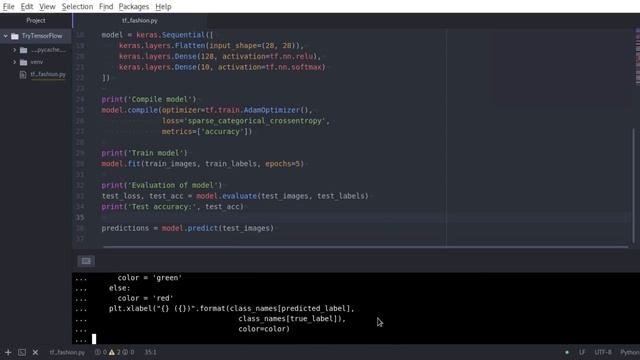This screenshot has height=360, width=640.
Task: Open the Find menu
Action: pyautogui.click(x=106, y=7)
